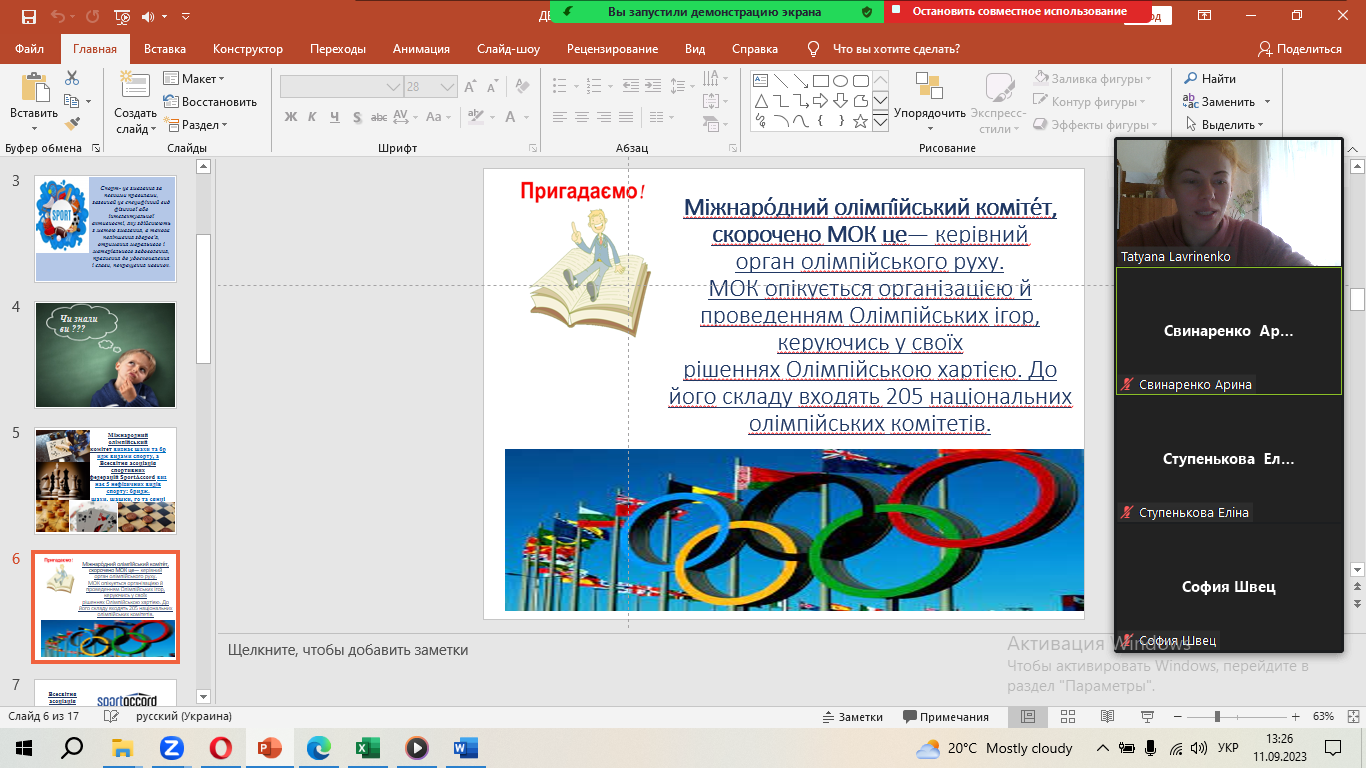Image resolution: width=1366 pixels, height=768 pixels.
Task: Click Tatyana Lavrinenko video tile in Zoom panel
Action: 1228,202
